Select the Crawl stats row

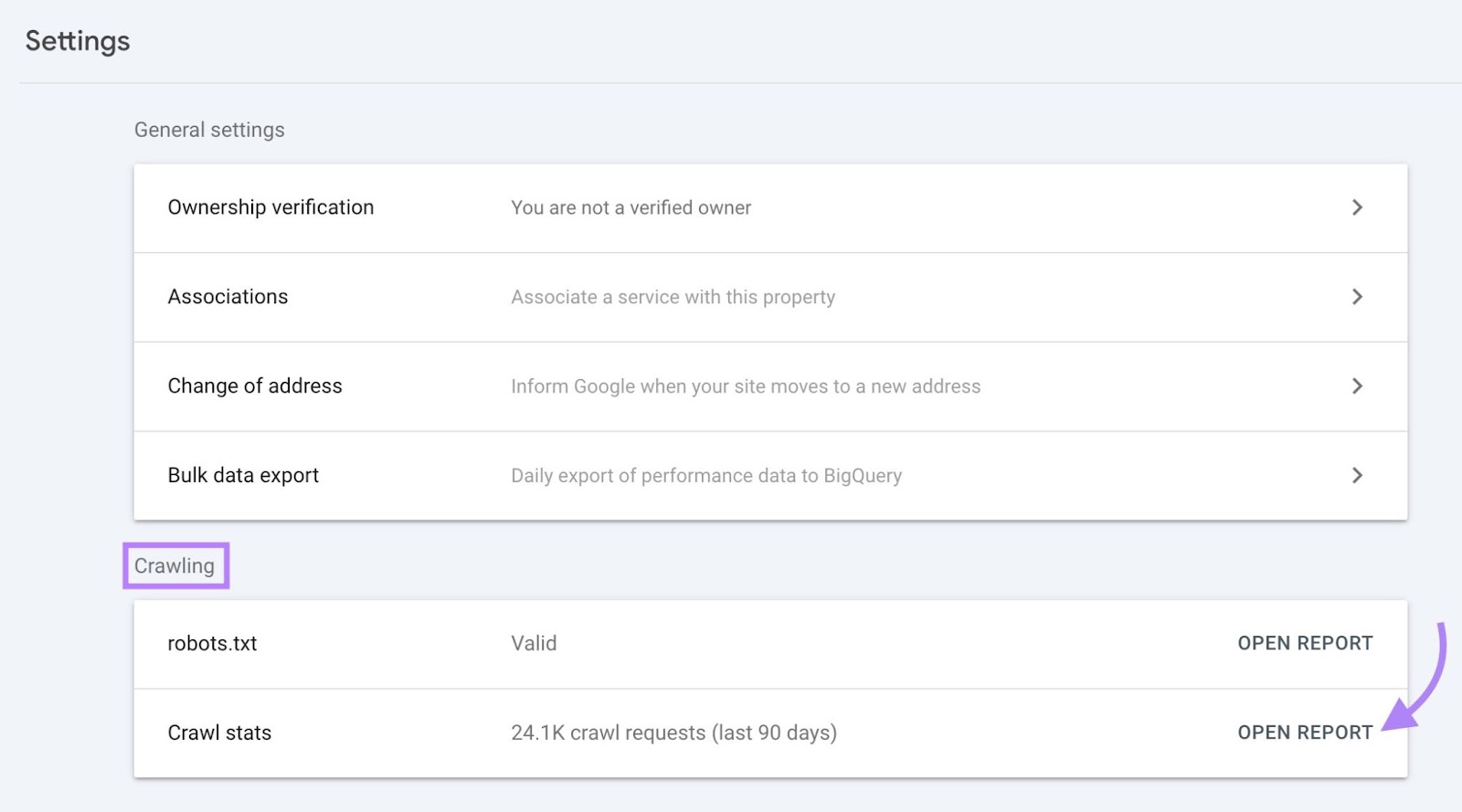219,733
